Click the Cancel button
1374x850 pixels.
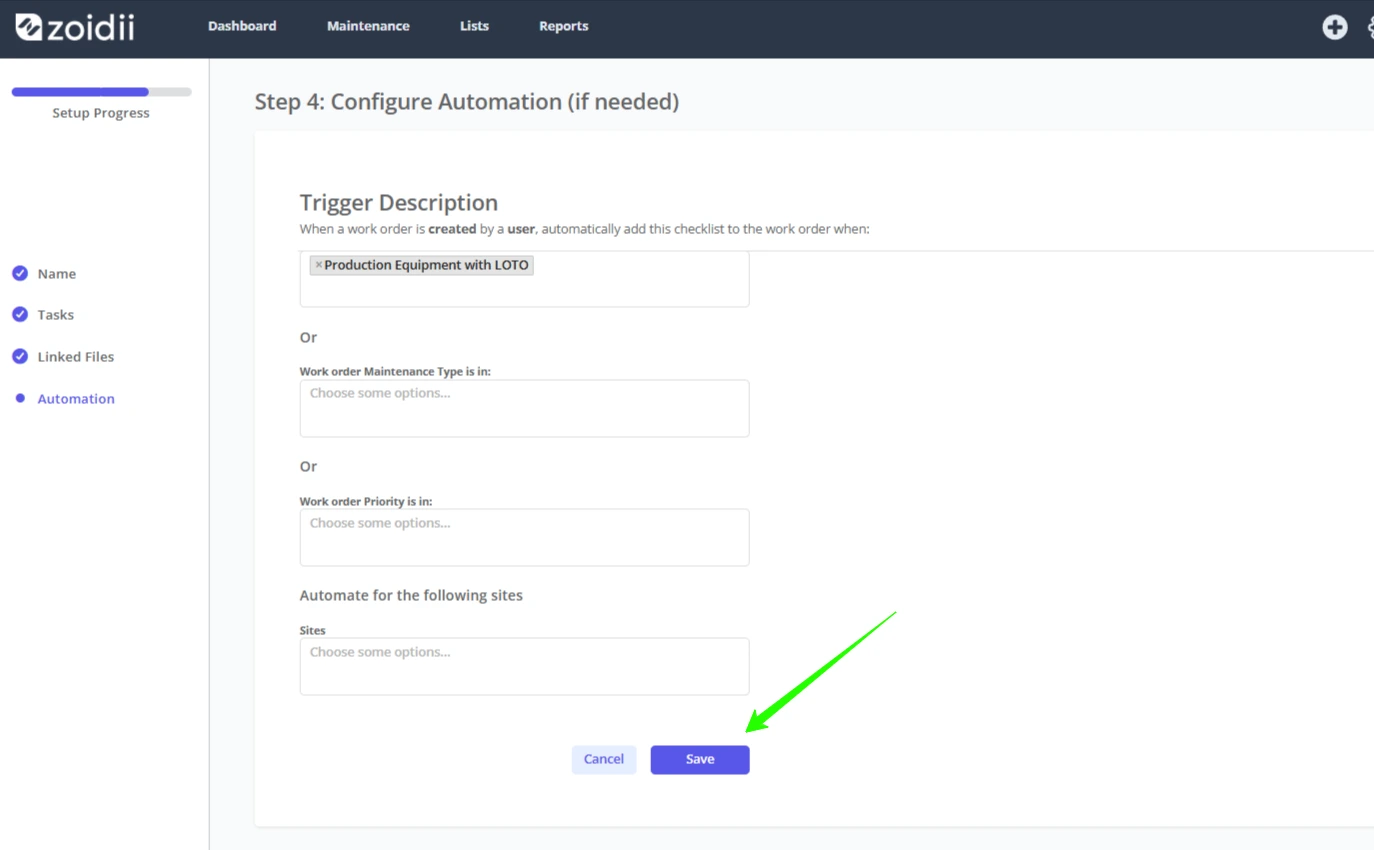[x=604, y=760]
